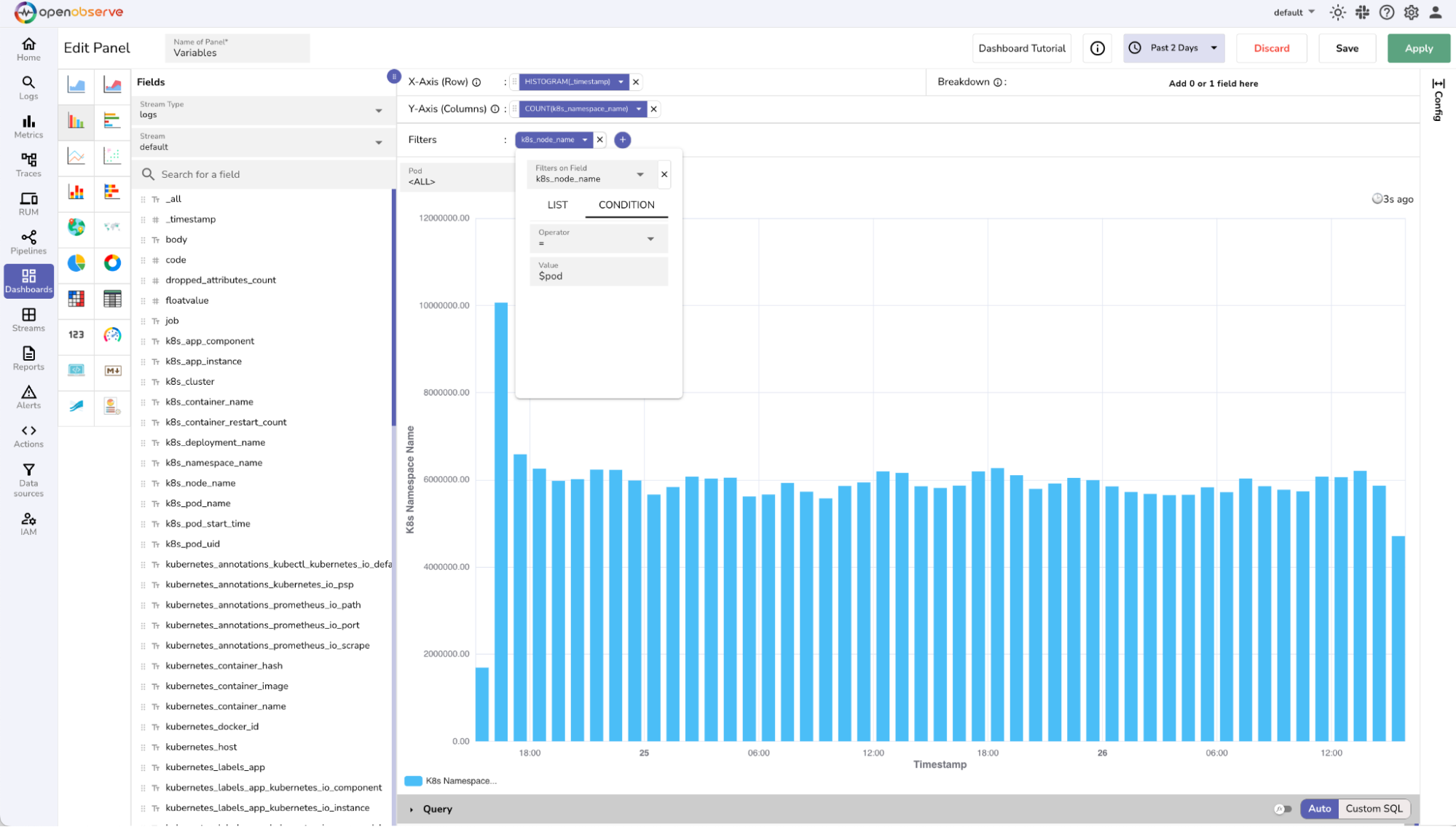The image size is (1456, 827).
Task: Open the Past 2 Days time range dropdown
Action: pyautogui.click(x=1173, y=48)
